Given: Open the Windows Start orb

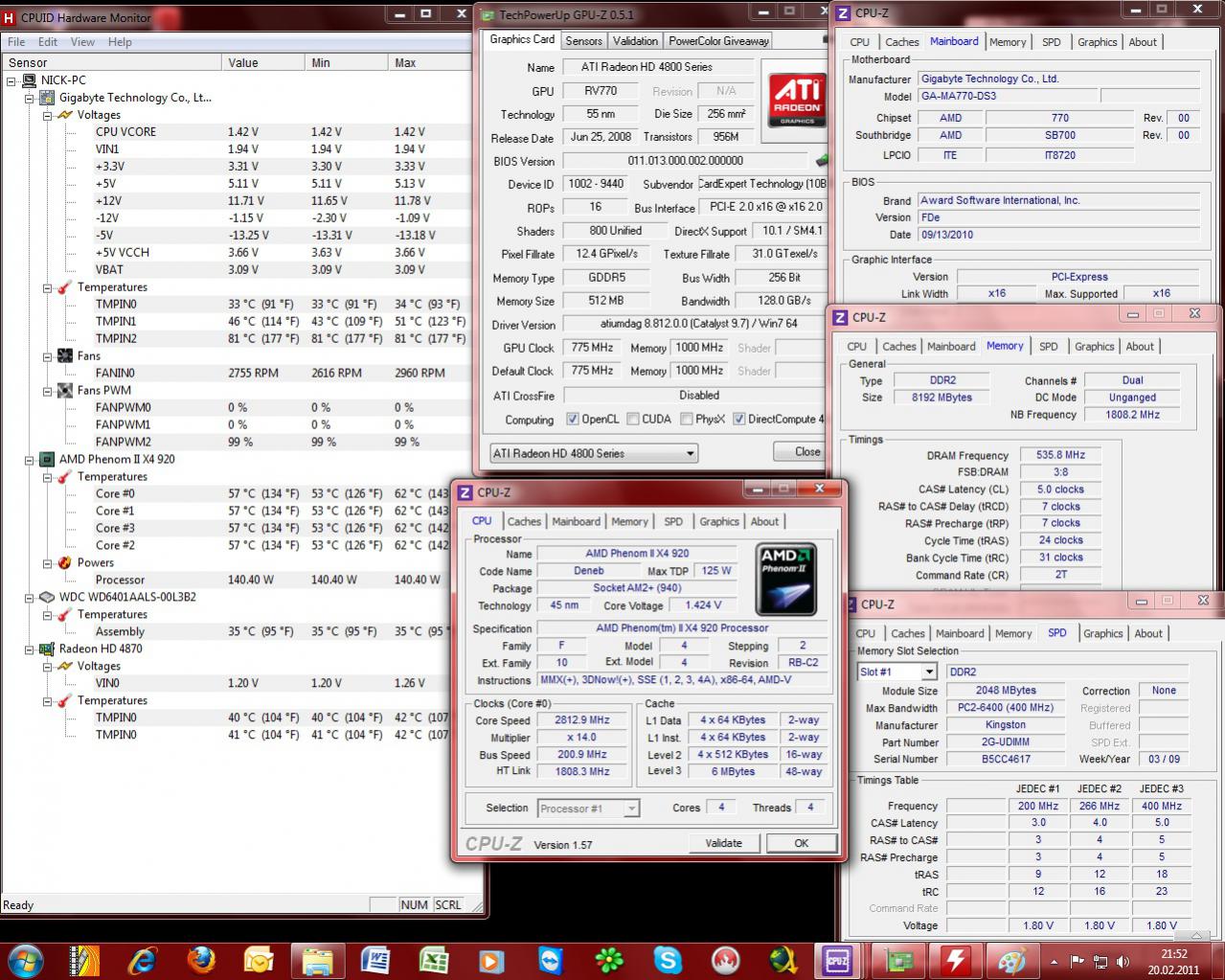Looking at the screenshot, I should (24, 959).
